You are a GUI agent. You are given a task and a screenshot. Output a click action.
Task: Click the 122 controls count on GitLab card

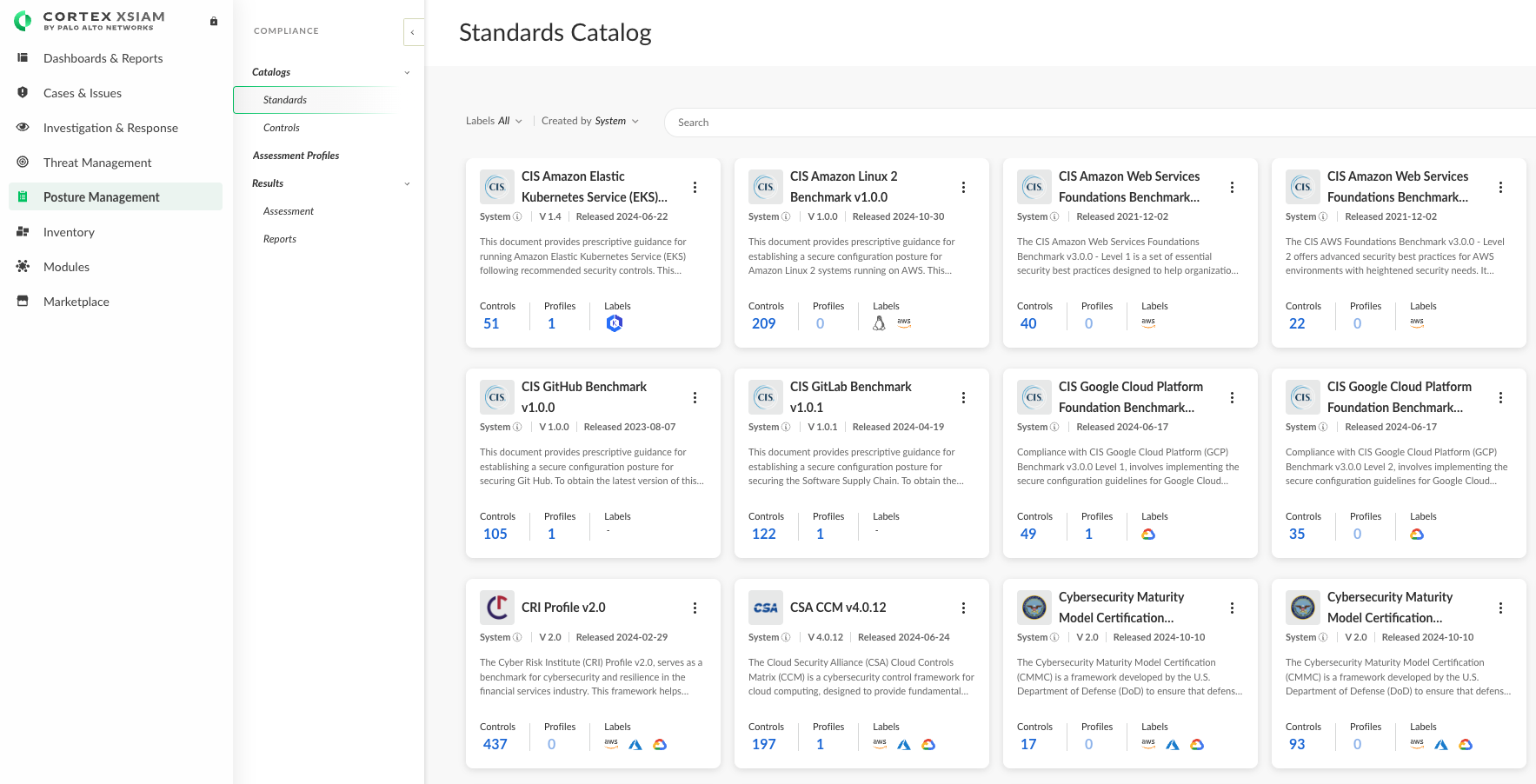(764, 534)
